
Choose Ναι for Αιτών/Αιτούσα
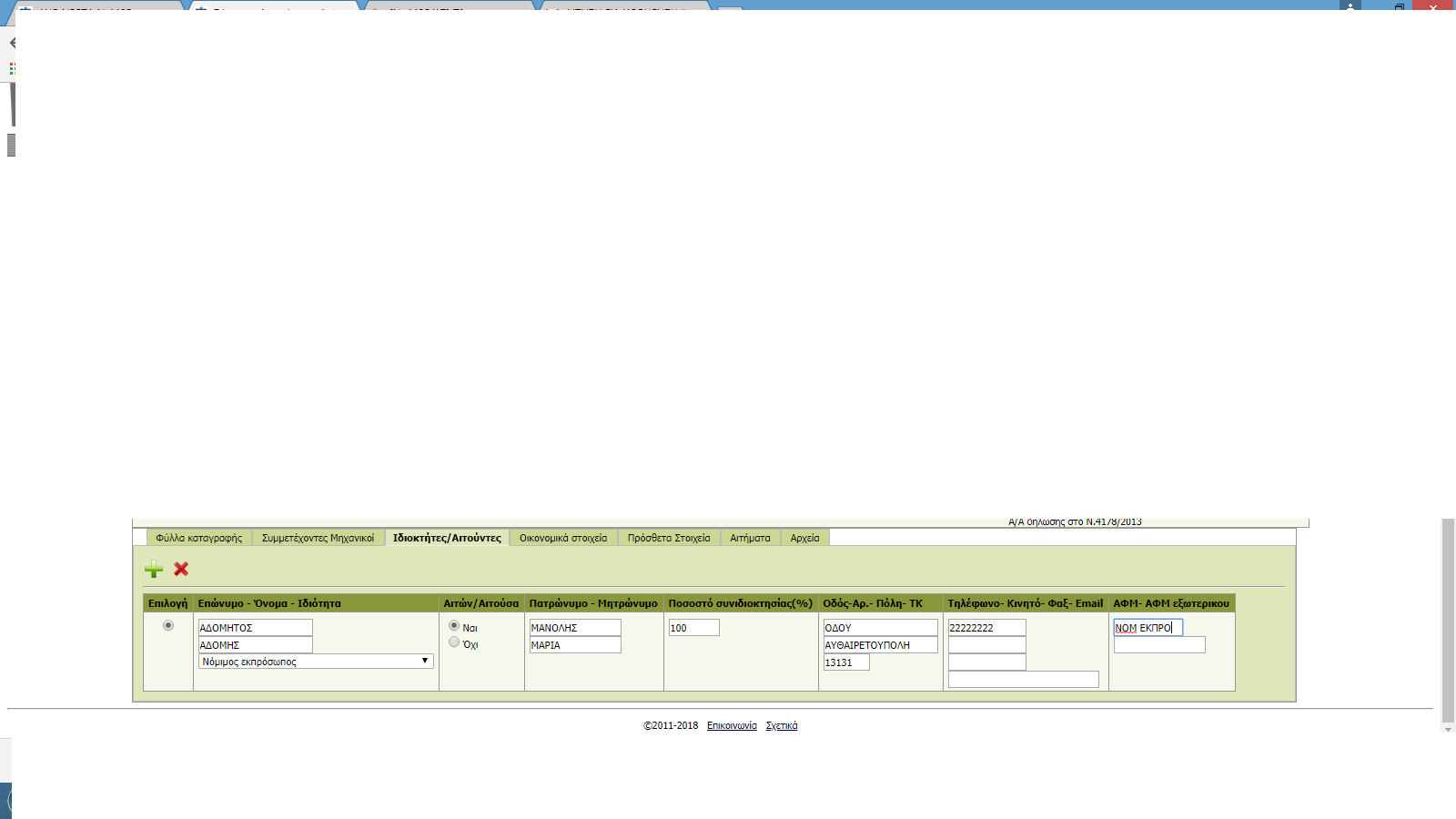(x=454, y=626)
